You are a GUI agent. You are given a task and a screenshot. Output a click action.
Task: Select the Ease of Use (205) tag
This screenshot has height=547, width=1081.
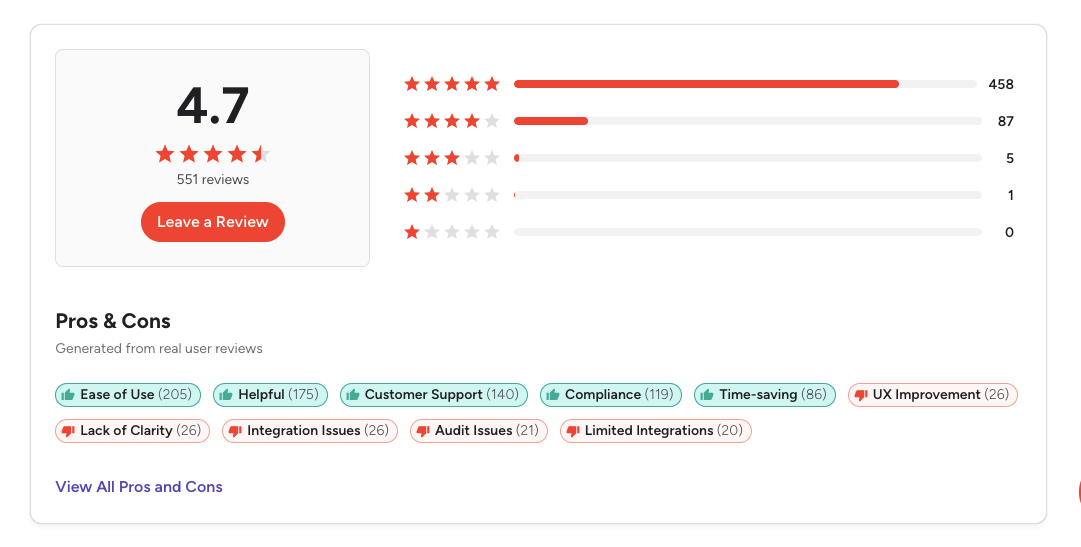tap(128, 395)
